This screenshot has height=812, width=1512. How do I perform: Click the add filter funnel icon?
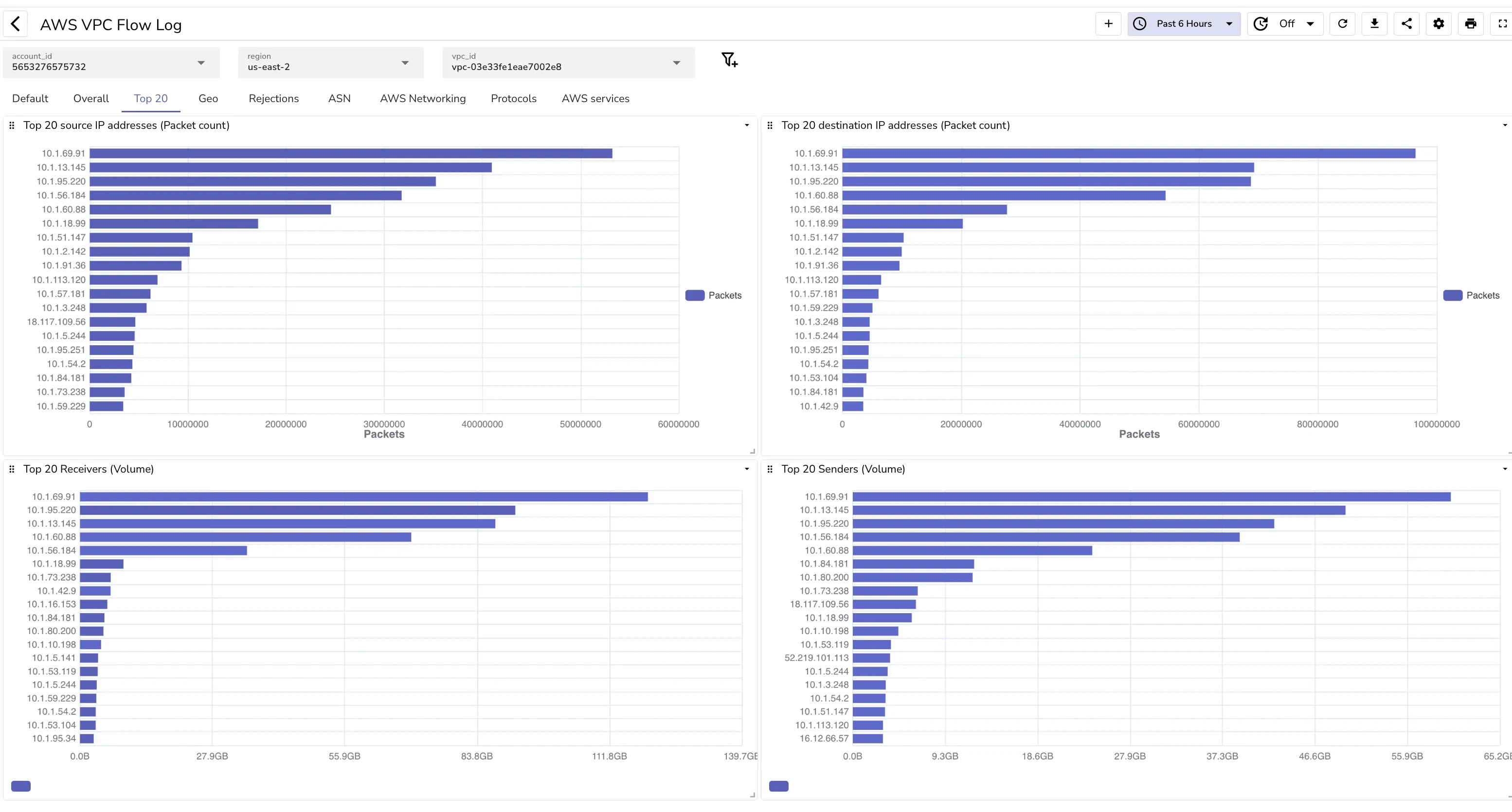tap(729, 60)
